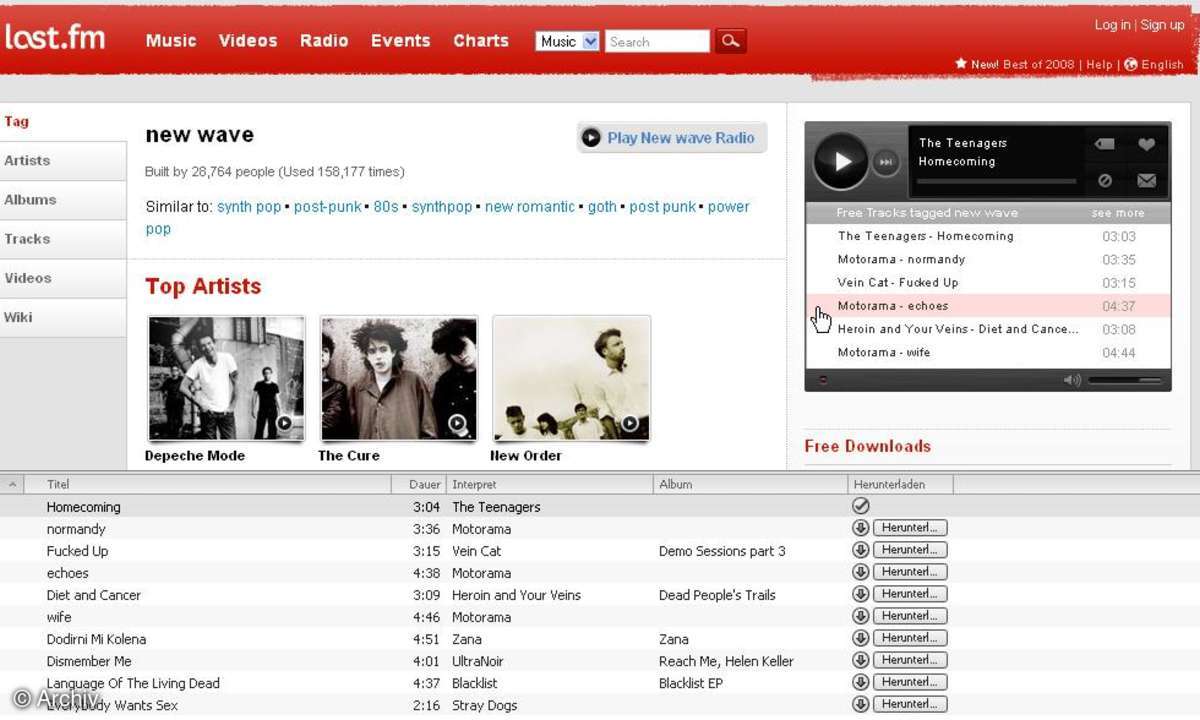
Task: Click Herunterladen button for the wife row
Action: (x=910, y=616)
